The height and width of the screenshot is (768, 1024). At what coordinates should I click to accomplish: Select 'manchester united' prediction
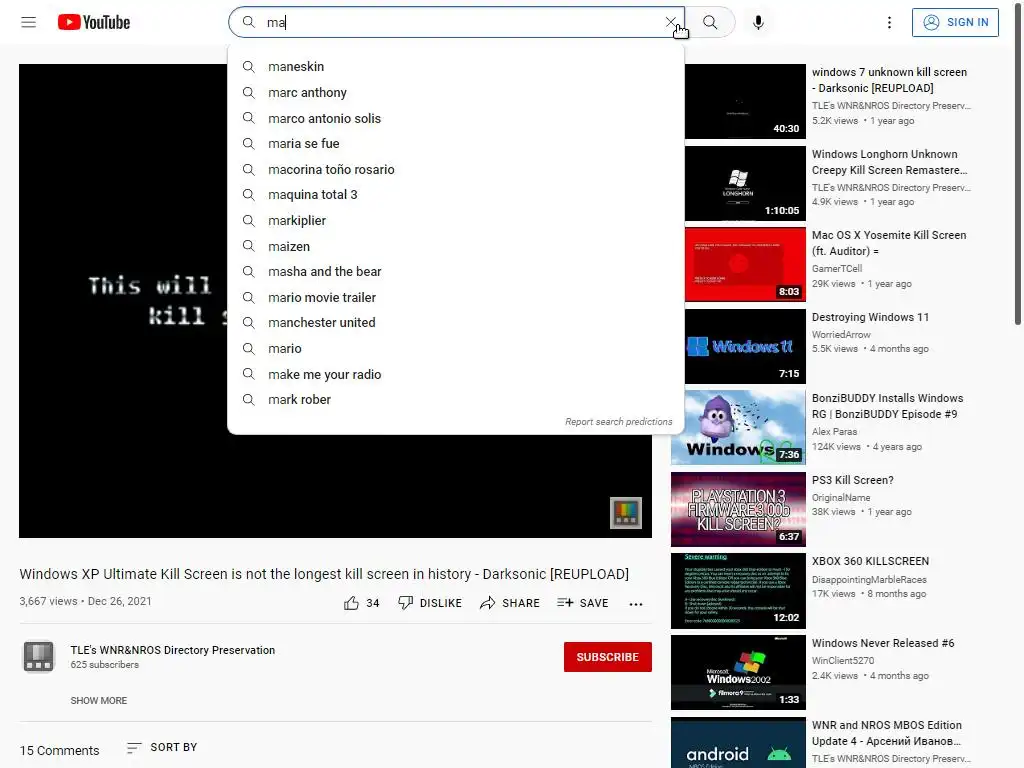click(x=456, y=323)
